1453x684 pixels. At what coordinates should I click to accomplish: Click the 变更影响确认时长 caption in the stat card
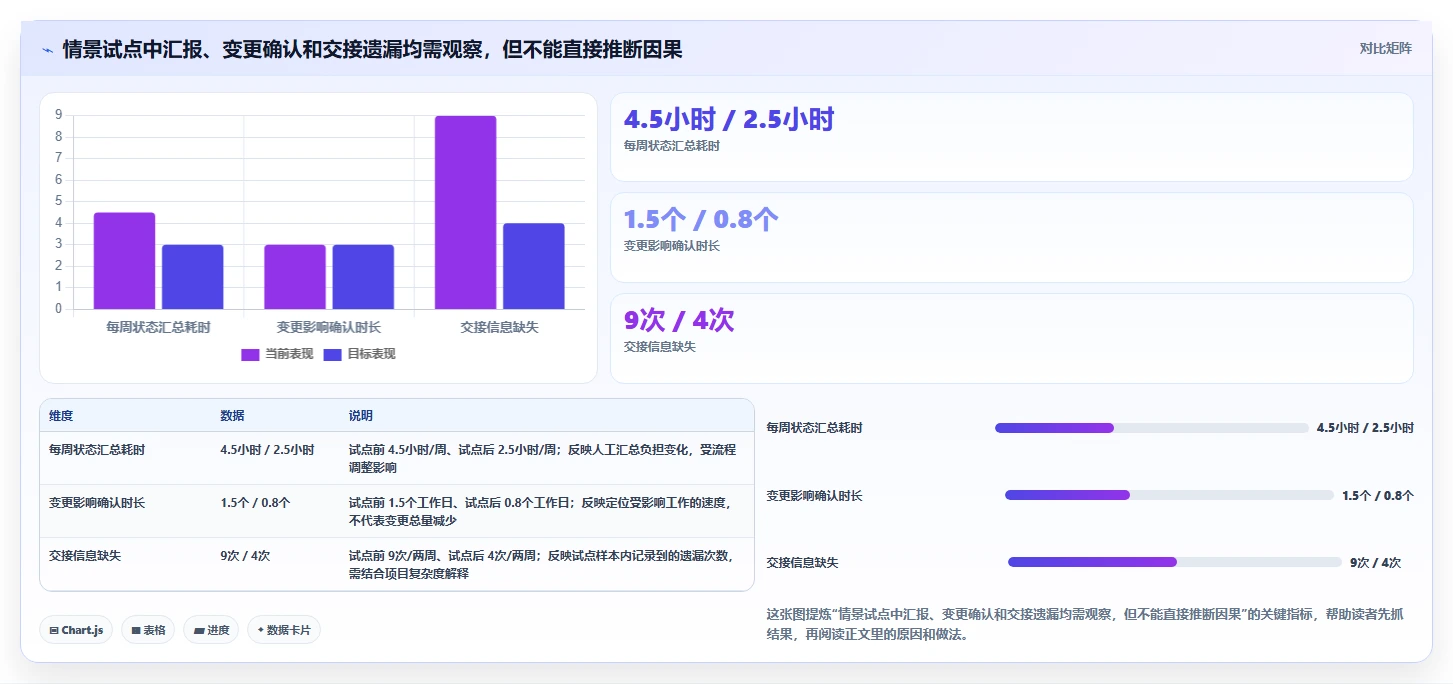point(671,246)
